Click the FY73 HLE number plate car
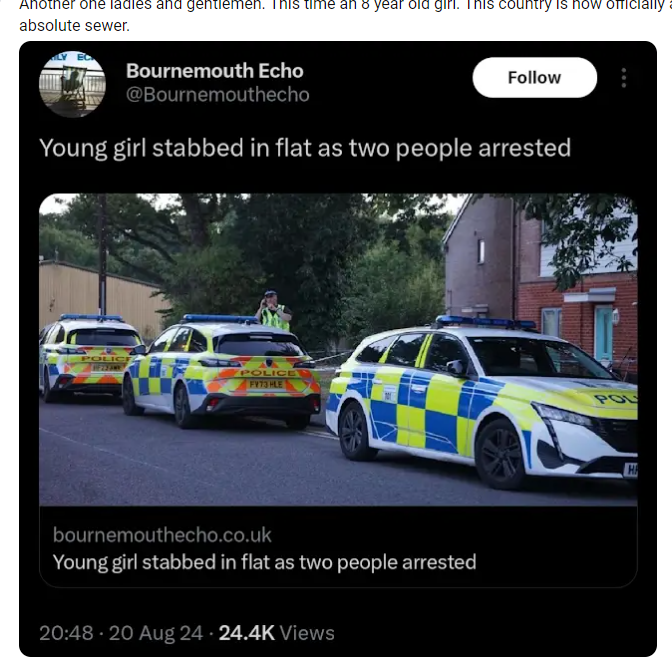 (222, 372)
